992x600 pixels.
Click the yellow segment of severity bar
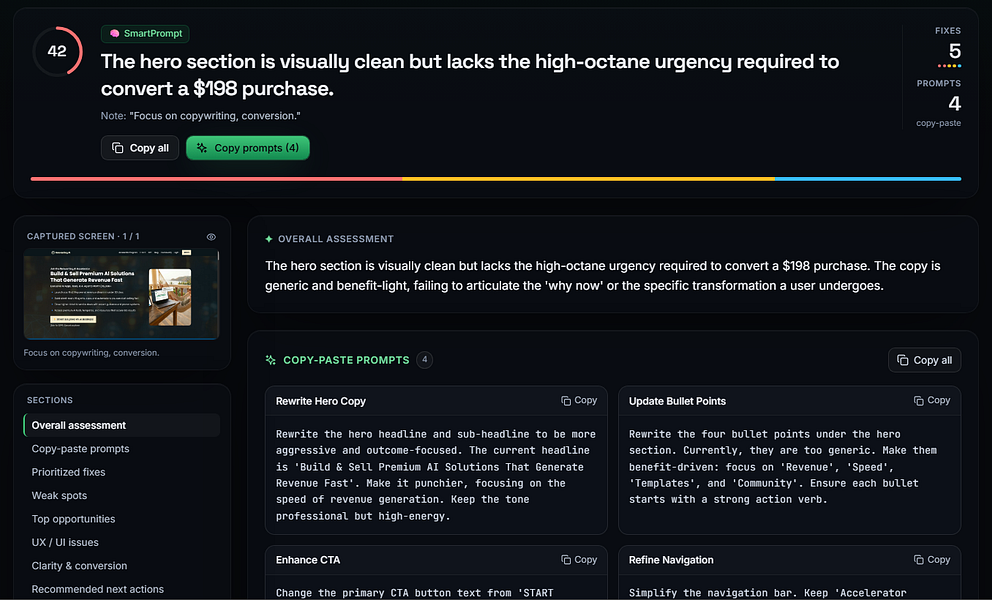(x=588, y=179)
